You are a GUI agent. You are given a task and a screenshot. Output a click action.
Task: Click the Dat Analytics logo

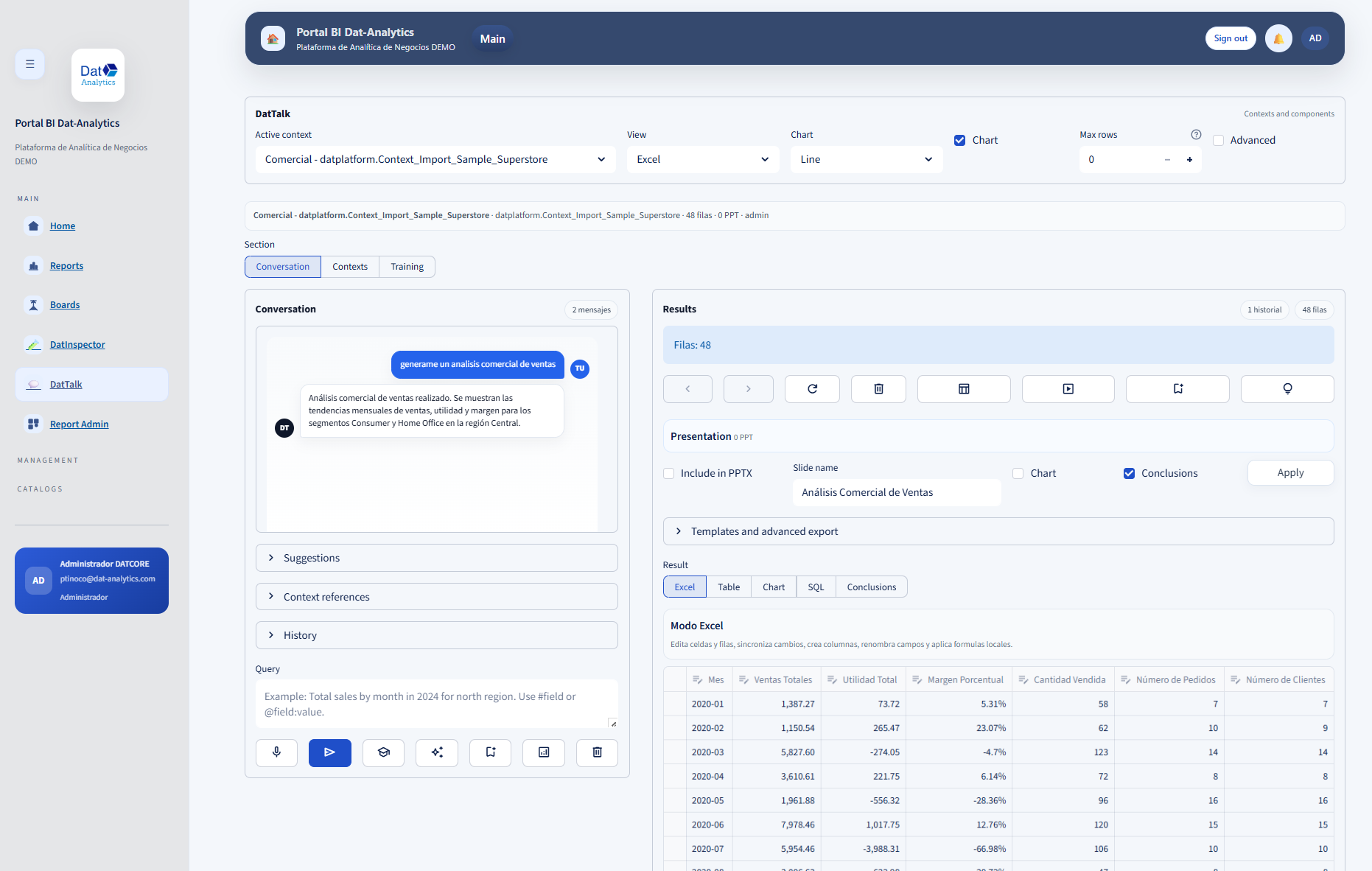click(x=98, y=75)
